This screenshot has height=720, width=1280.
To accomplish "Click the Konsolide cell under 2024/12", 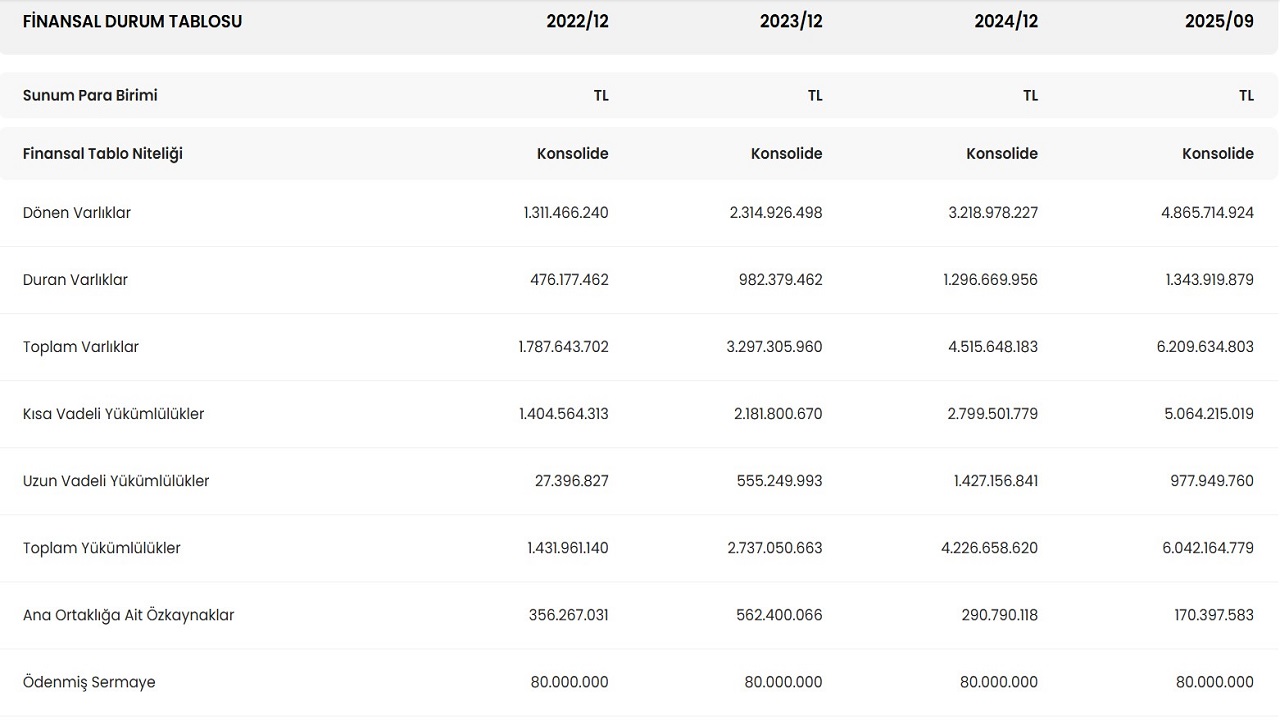I will pyautogui.click(x=1001, y=154).
